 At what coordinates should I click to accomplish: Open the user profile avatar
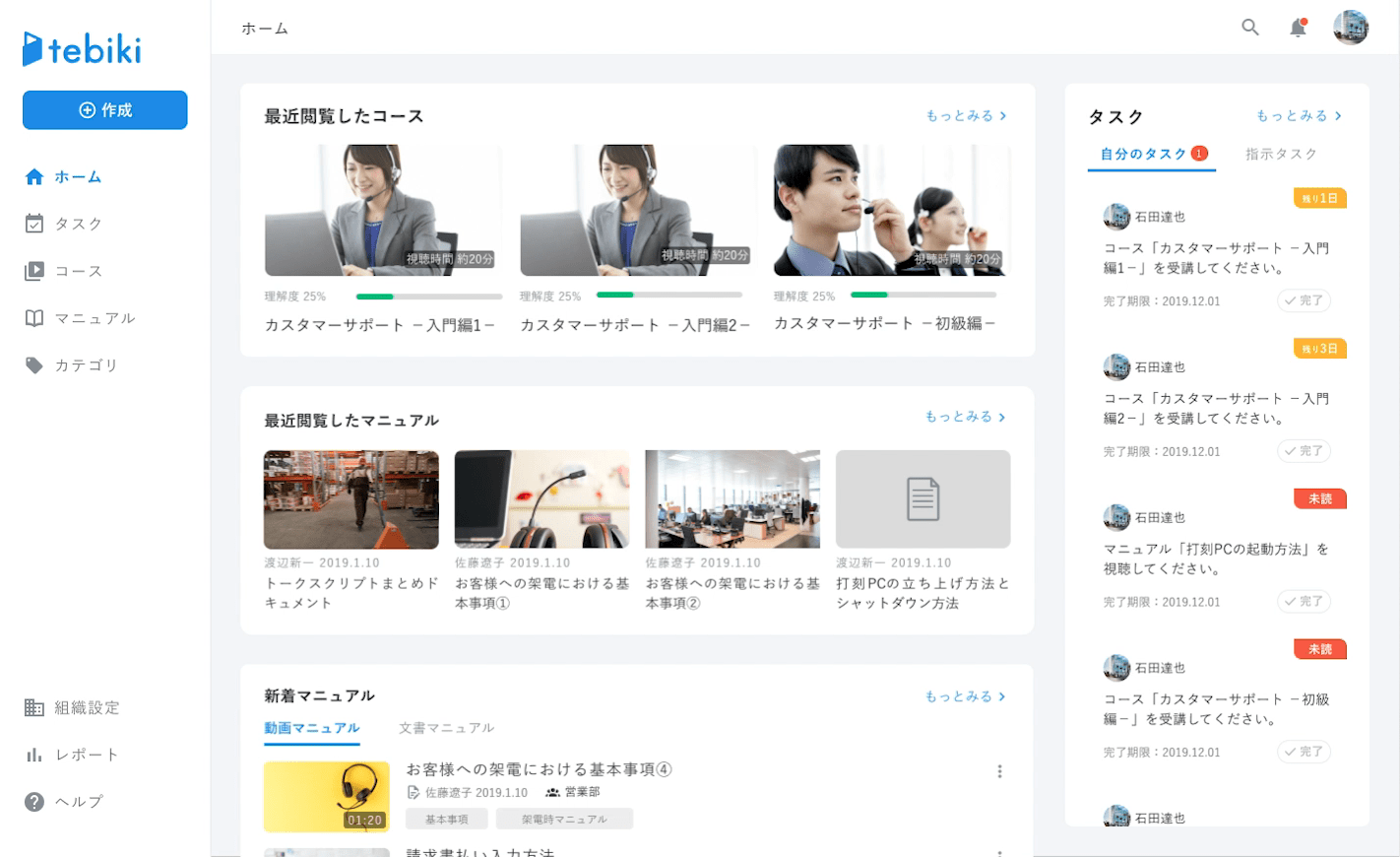1351,28
